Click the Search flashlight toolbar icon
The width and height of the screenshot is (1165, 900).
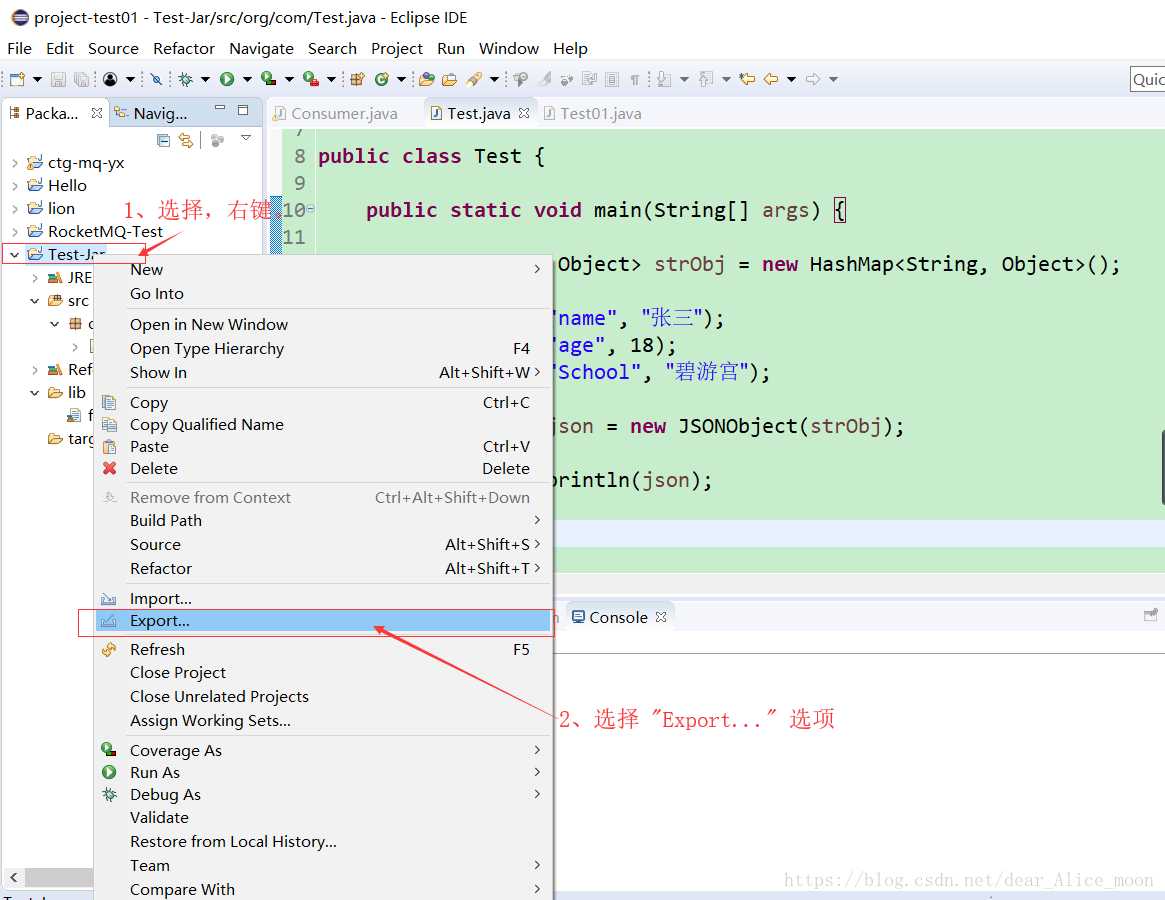pos(474,79)
